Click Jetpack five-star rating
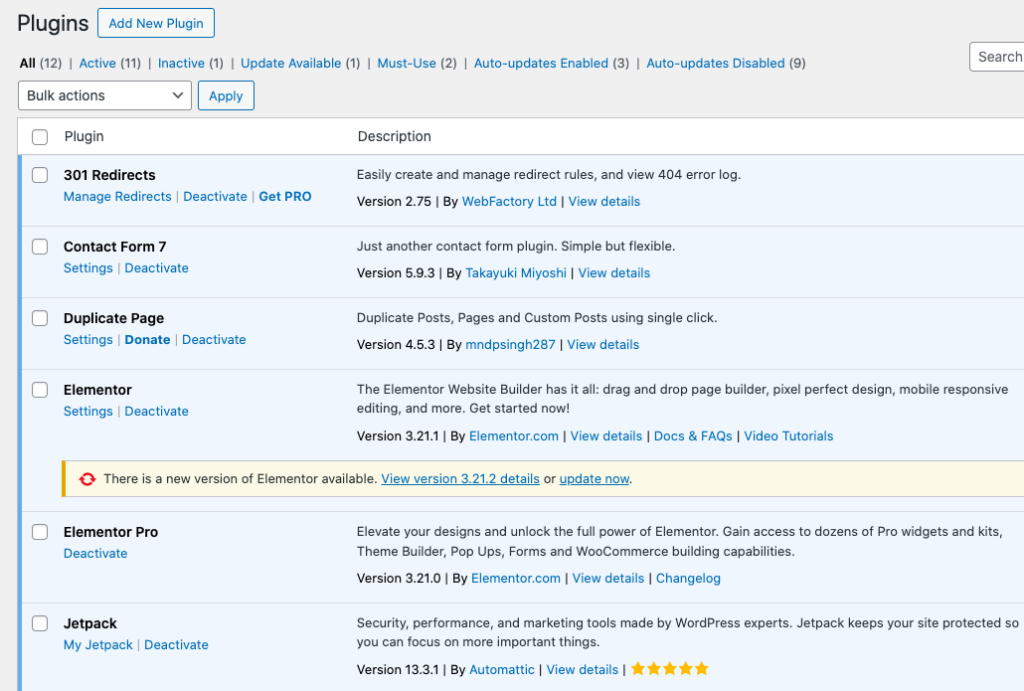The image size is (1024, 691). click(x=669, y=669)
